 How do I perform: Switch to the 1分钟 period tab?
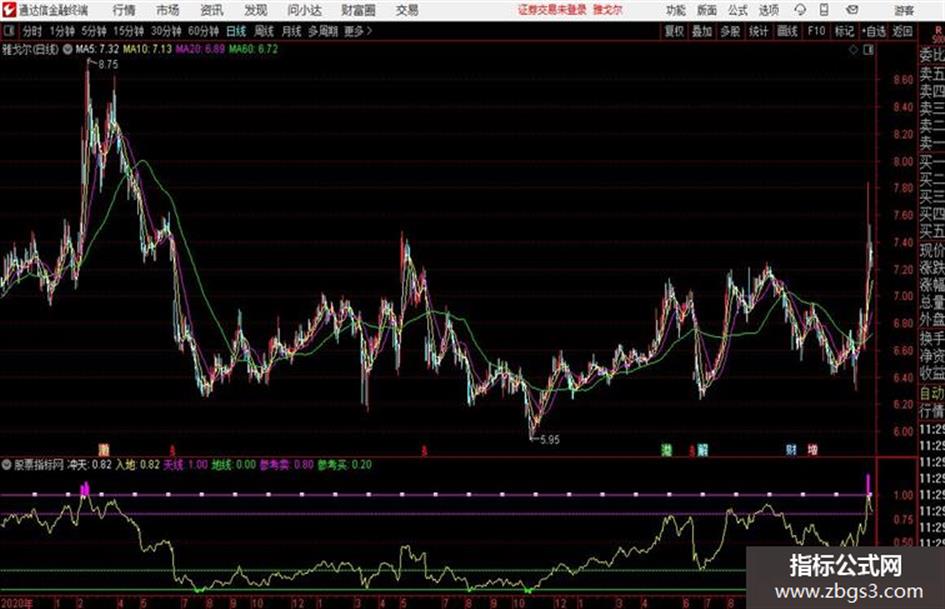[61, 31]
